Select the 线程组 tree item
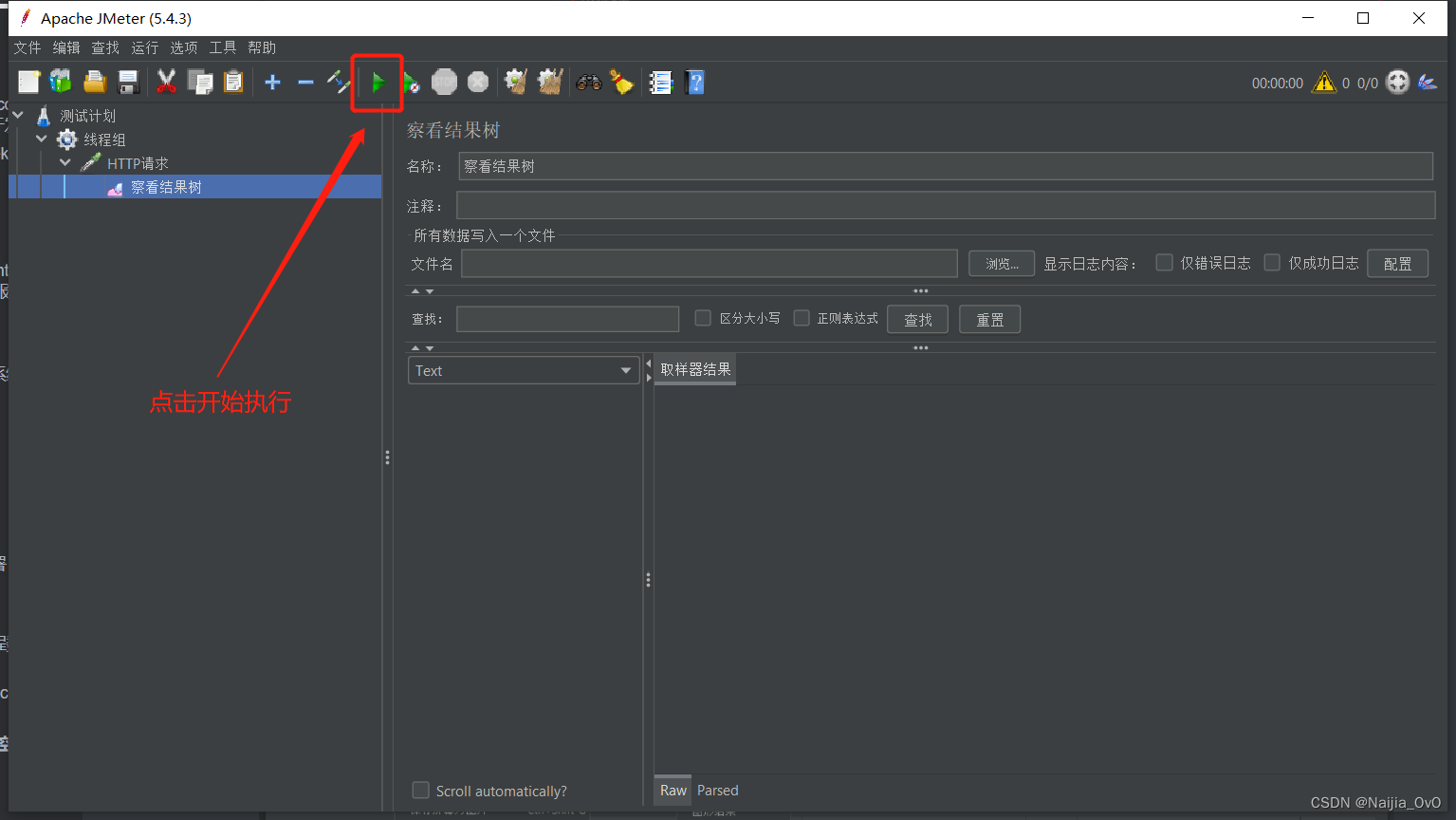Screen dimensions: 1456x820 coord(104,140)
